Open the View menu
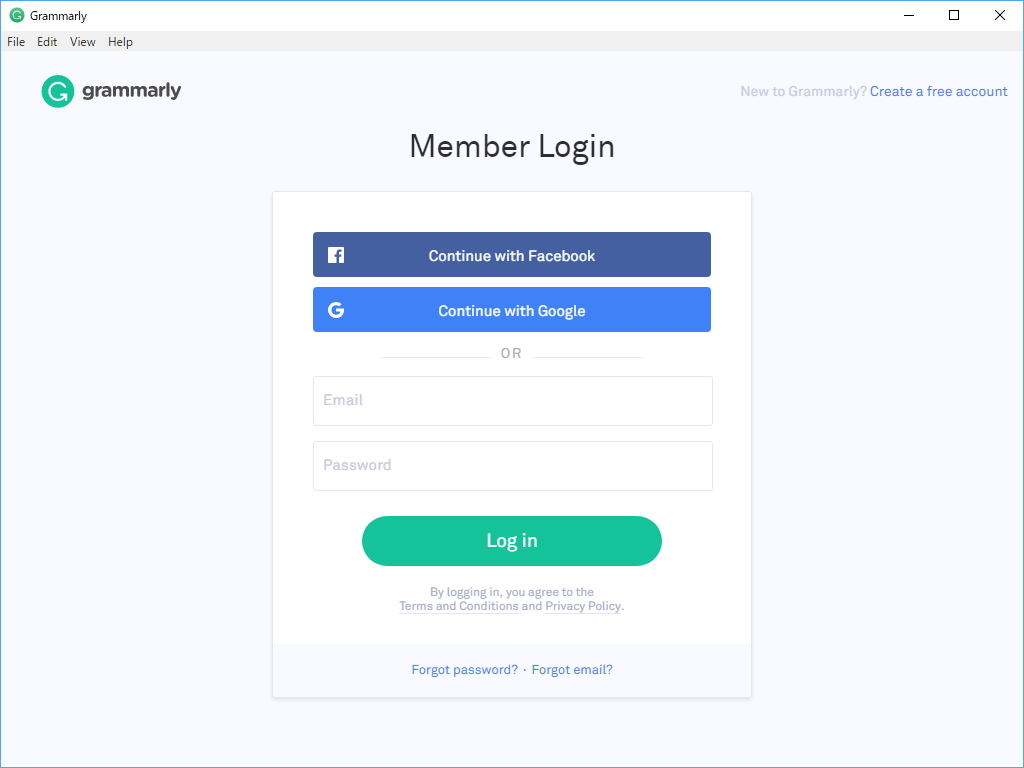 [x=83, y=42]
